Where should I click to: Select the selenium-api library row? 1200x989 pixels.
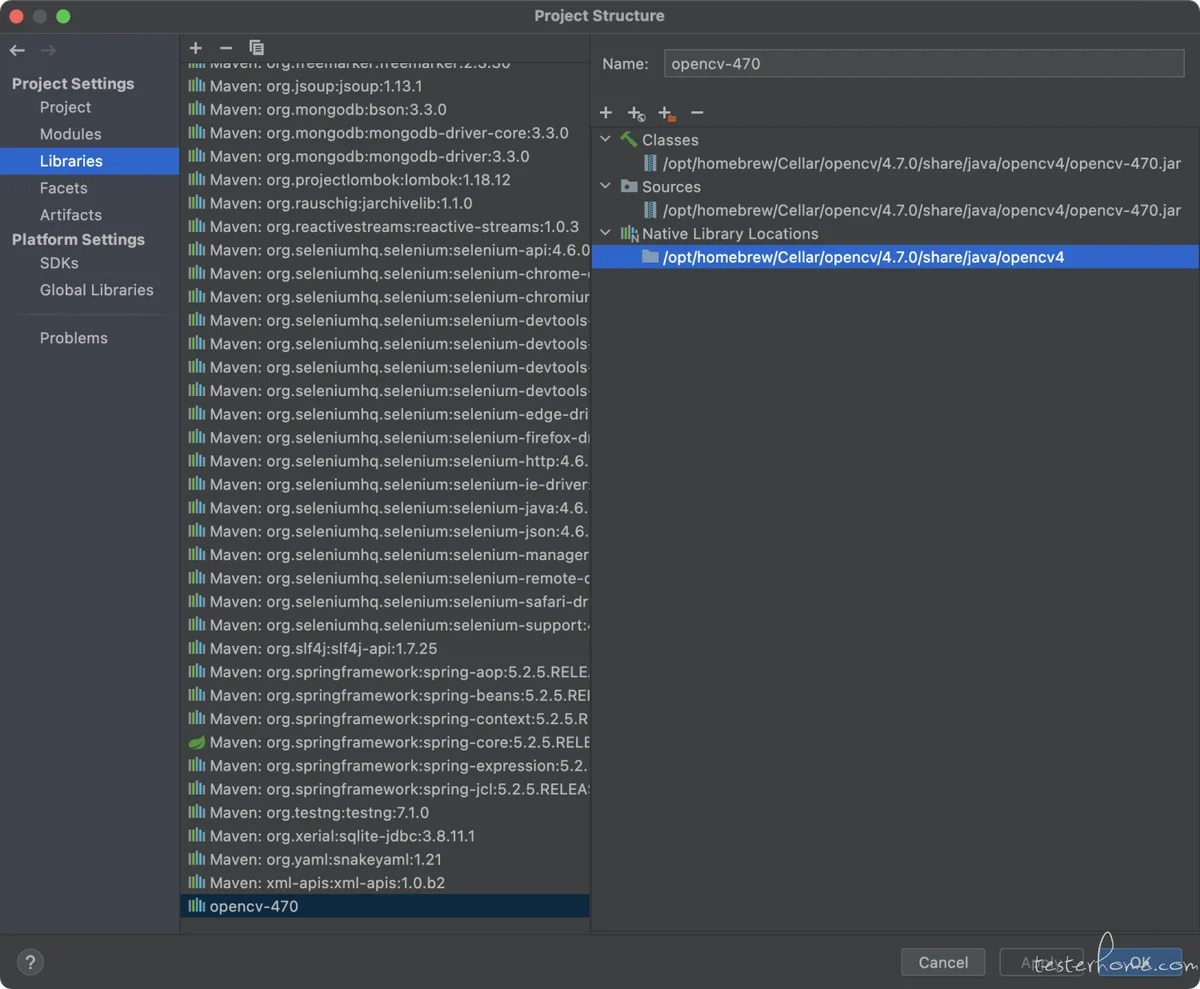point(385,250)
